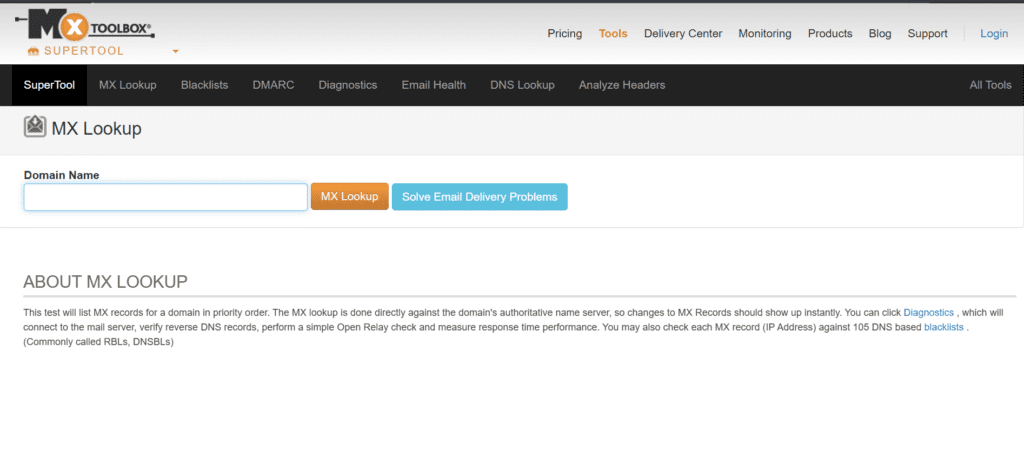The height and width of the screenshot is (450, 1024).
Task: Open Products in the top navigation
Action: tap(830, 33)
